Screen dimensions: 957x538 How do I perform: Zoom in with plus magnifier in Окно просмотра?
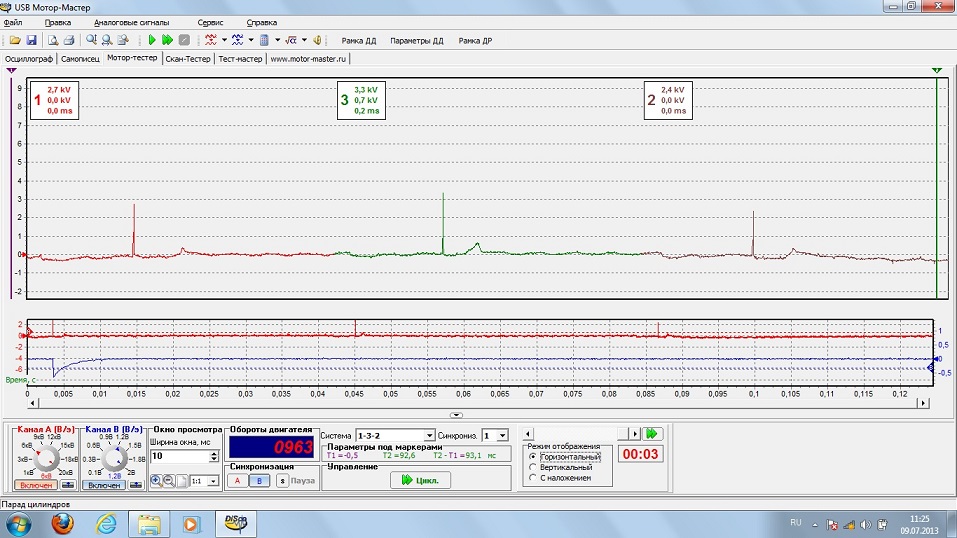pos(156,481)
